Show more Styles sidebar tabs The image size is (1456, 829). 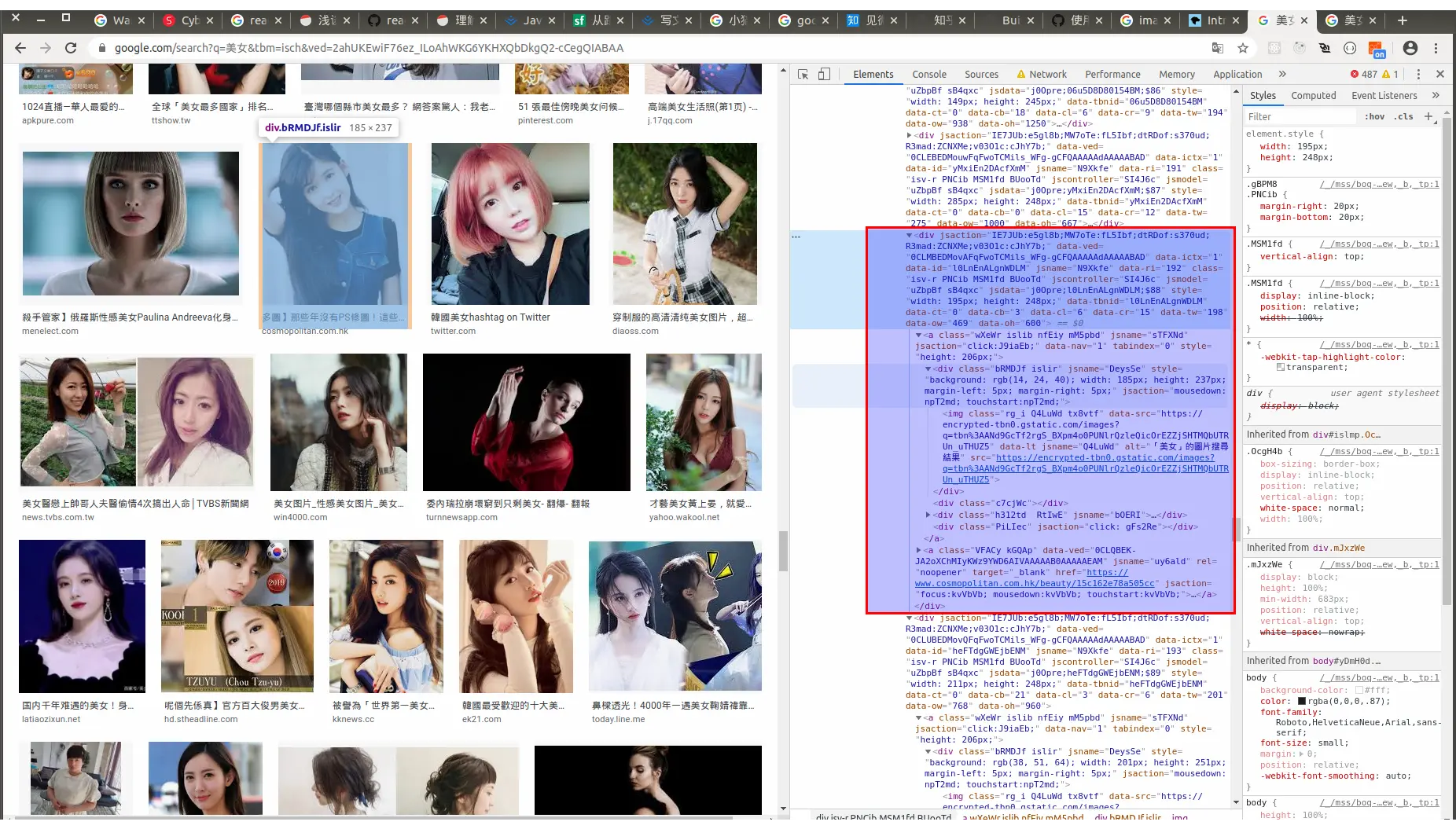(x=1436, y=95)
